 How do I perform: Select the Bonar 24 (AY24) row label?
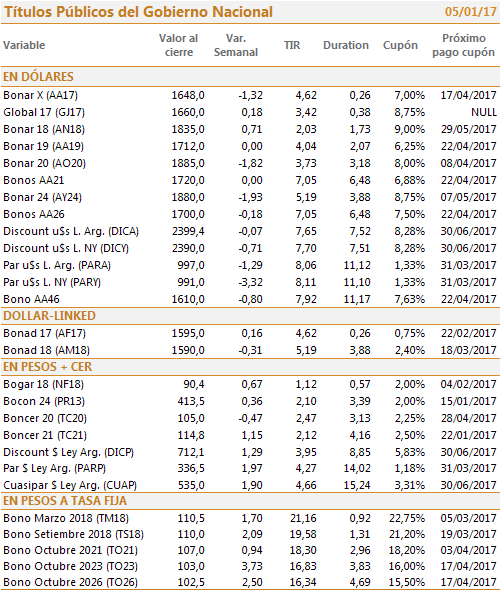43,197
